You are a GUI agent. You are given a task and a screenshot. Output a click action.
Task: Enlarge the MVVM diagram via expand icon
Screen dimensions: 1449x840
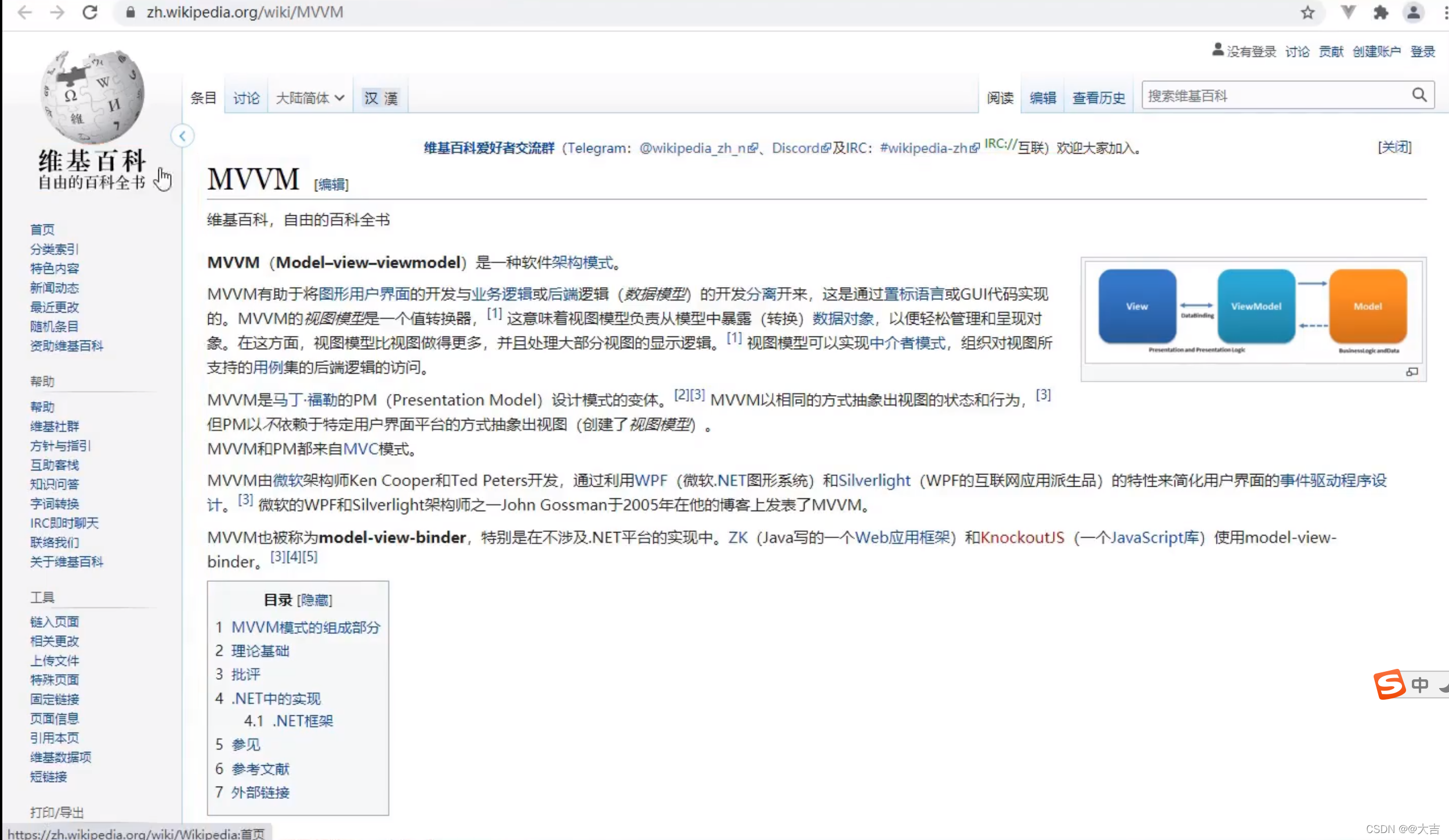pos(1412,372)
